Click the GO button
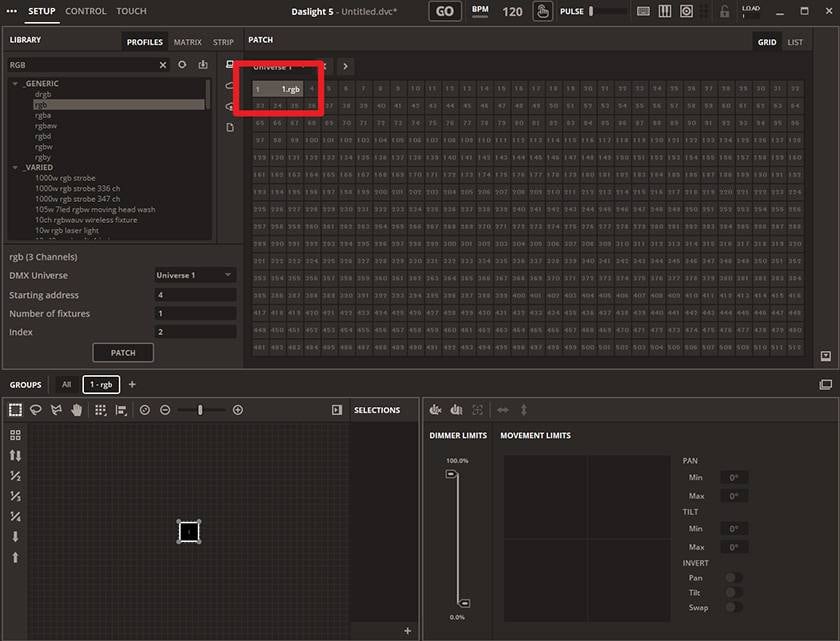The image size is (840, 641). [445, 12]
